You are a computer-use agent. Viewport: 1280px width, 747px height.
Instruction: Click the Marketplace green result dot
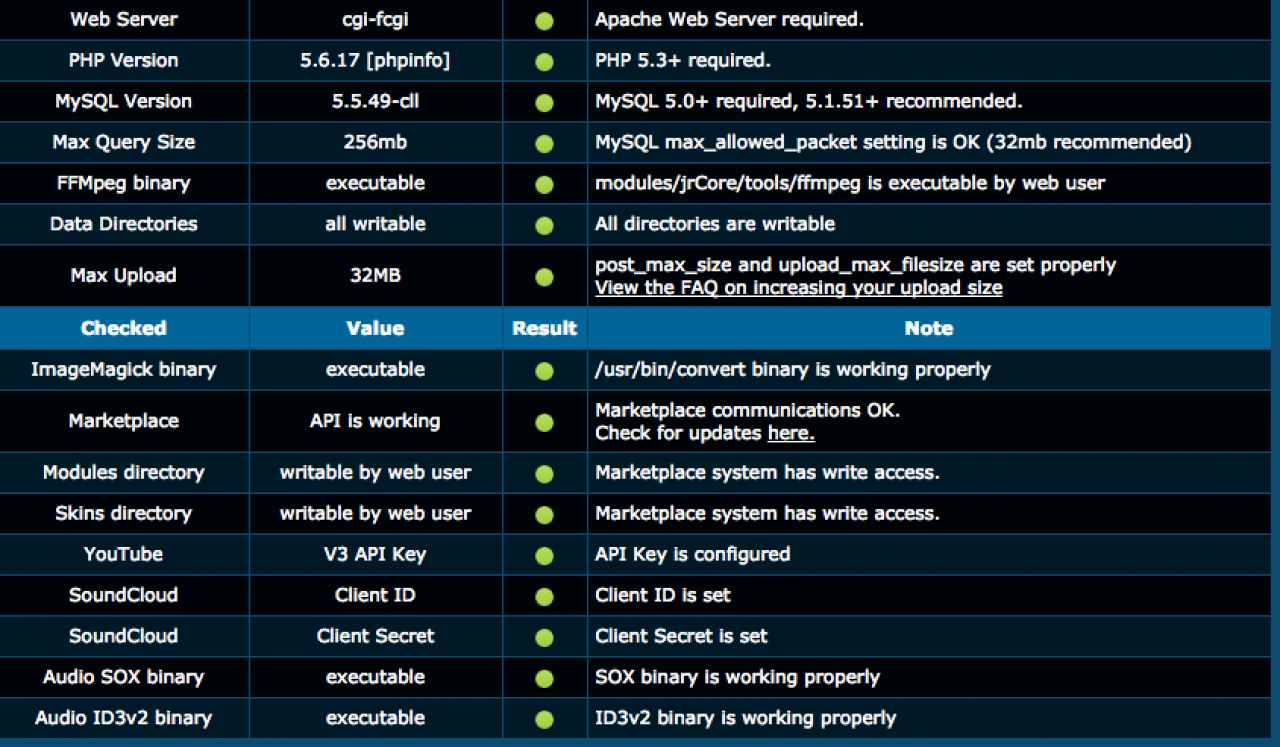pos(544,422)
